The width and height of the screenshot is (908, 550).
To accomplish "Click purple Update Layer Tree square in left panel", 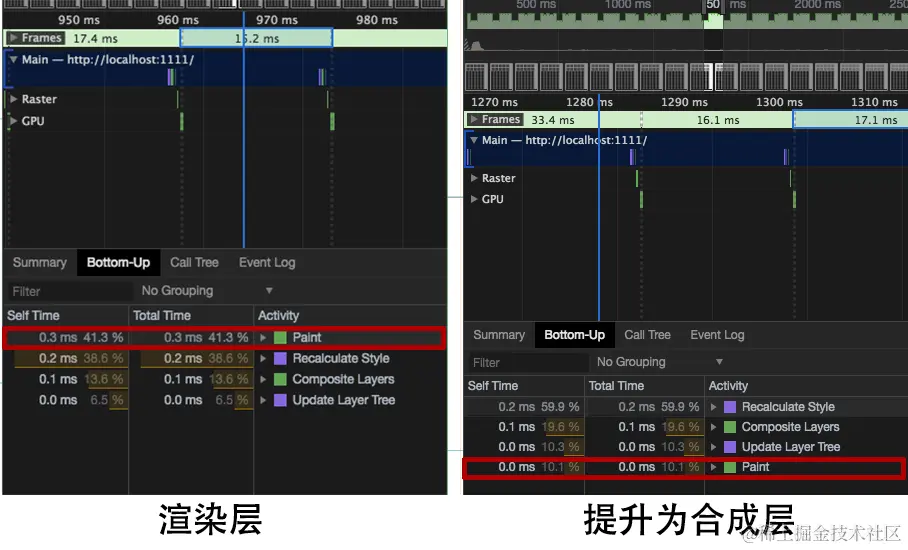I will click(x=280, y=400).
